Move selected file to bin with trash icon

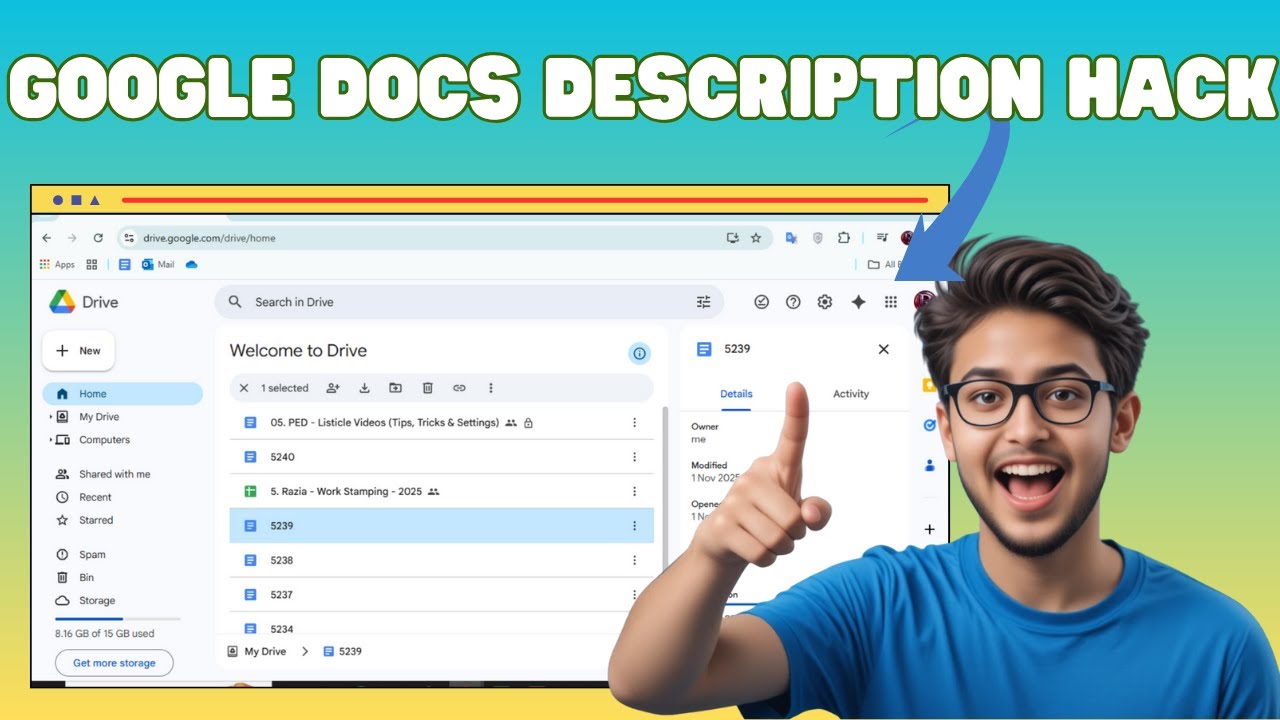click(427, 388)
